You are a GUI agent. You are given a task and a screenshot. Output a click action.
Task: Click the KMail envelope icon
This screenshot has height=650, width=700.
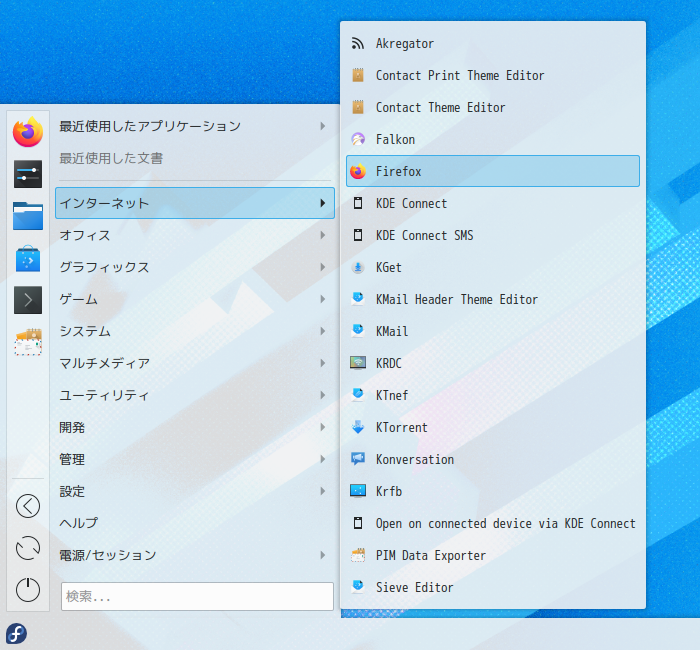(x=358, y=331)
